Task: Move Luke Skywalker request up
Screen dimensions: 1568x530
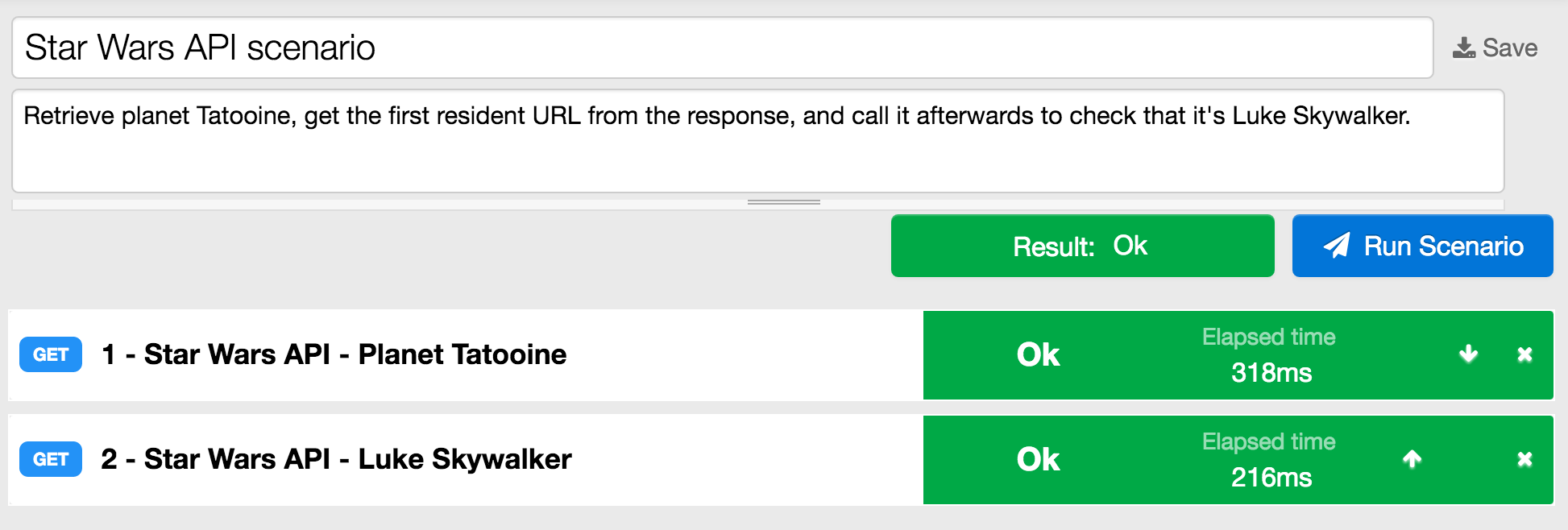Action: tap(1412, 459)
